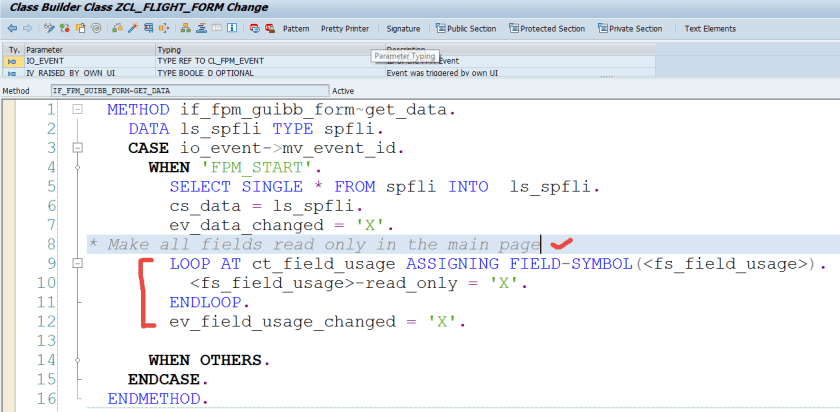Click the <fs_field_usage>-read_only = 'X' line
The width and height of the screenshot is (840, 412).
coord(359,283)
